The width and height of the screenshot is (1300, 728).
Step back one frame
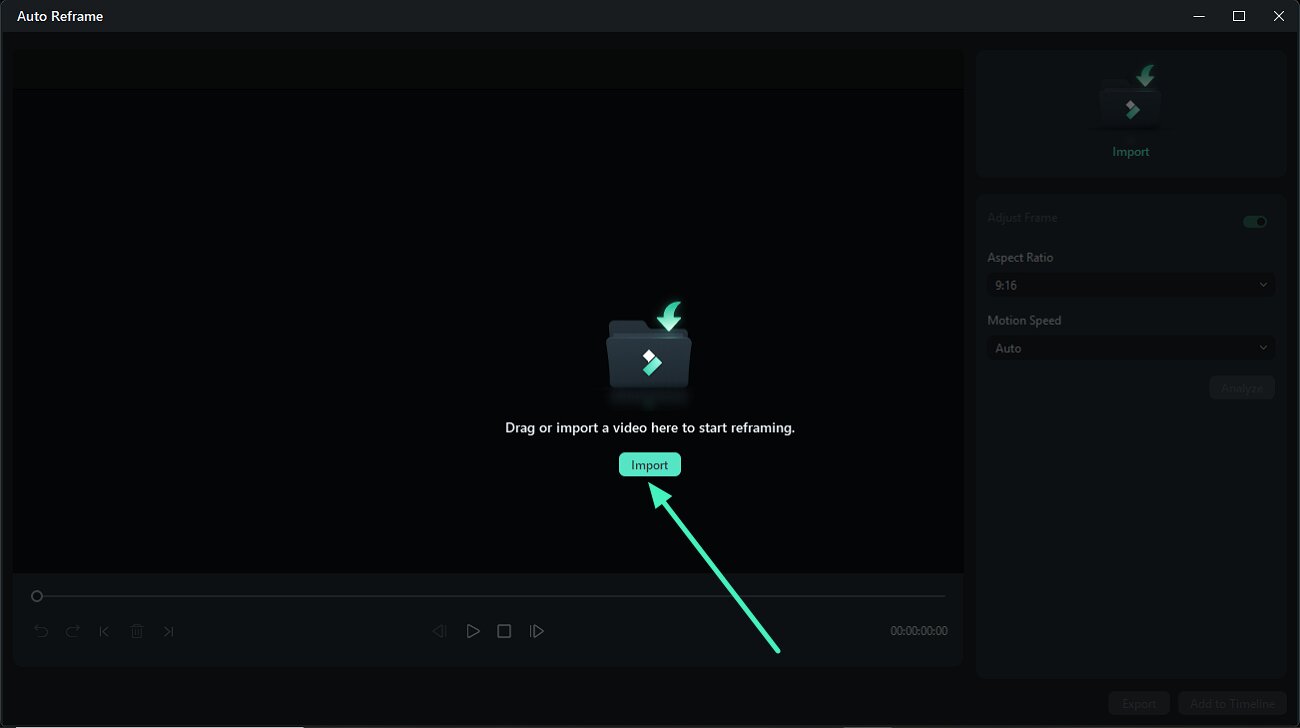(x=439, y=631)
